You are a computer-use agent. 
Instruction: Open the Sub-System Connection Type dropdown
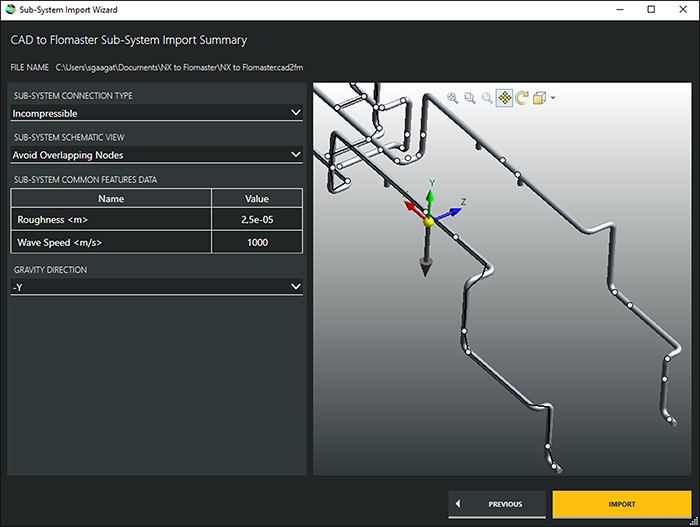tap(156, 113)
